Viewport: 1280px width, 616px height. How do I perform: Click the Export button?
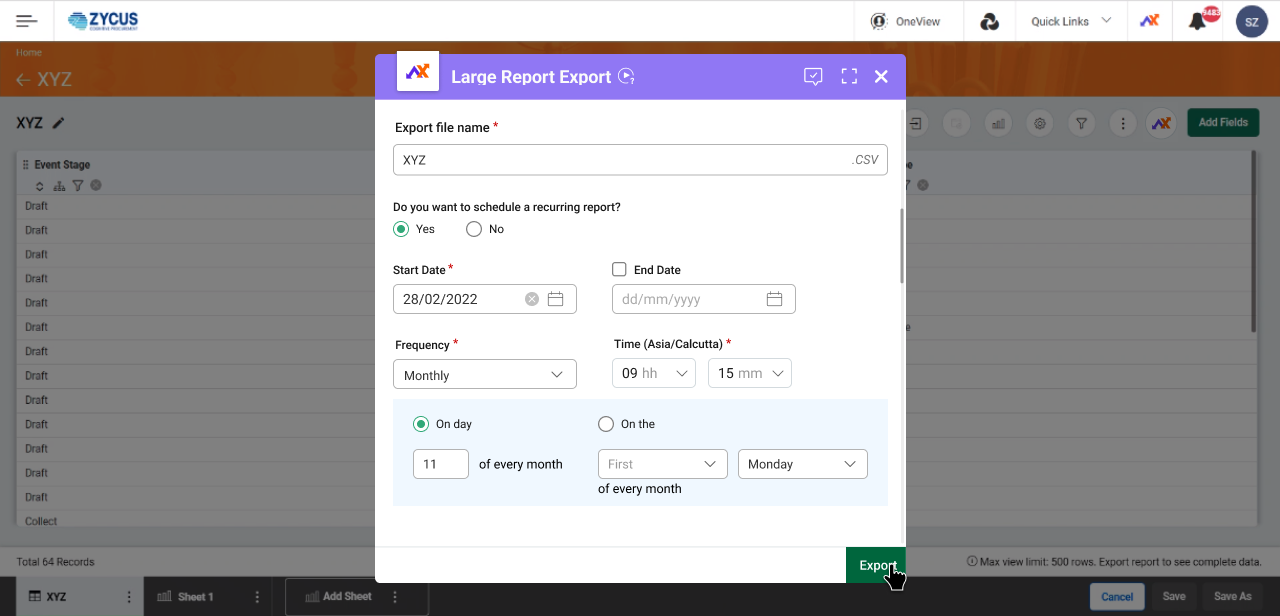pos(875,565)
